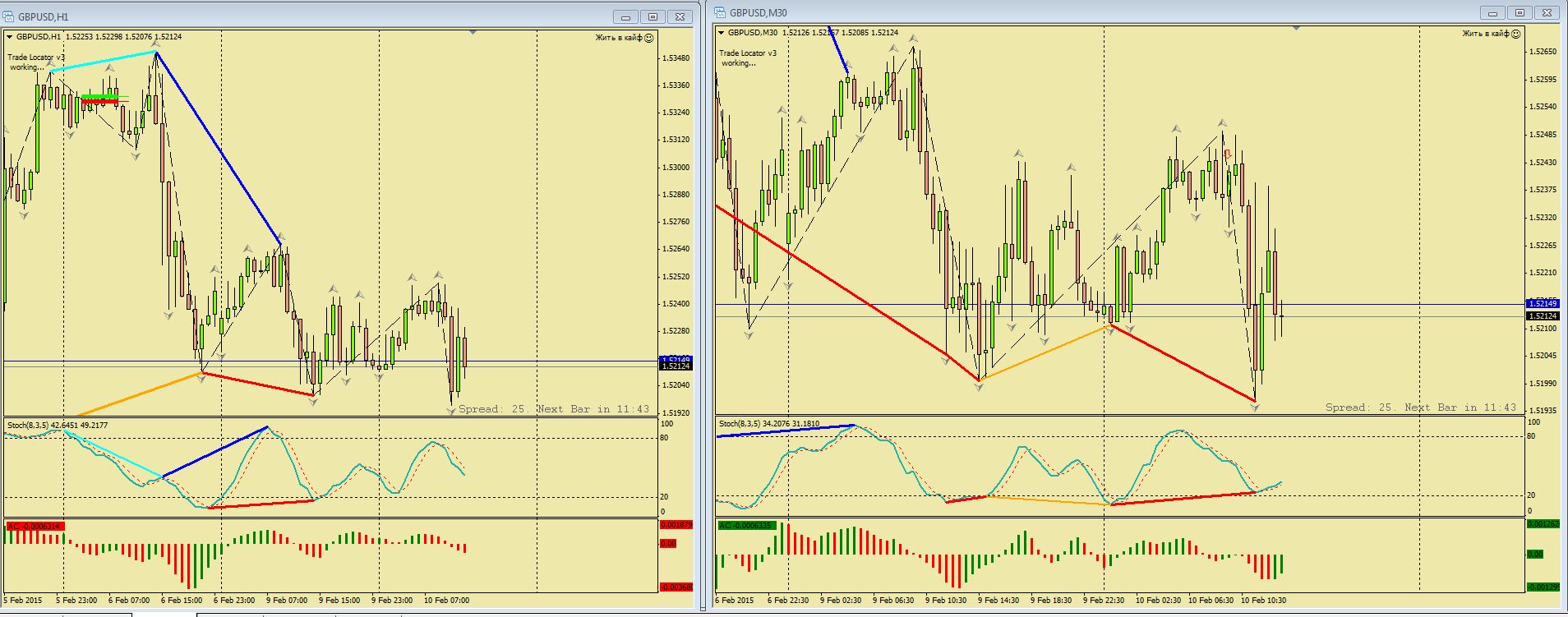Click the 10 Feb 02:30 time label
This screenshot has height=617, width=1568.
1158,601
